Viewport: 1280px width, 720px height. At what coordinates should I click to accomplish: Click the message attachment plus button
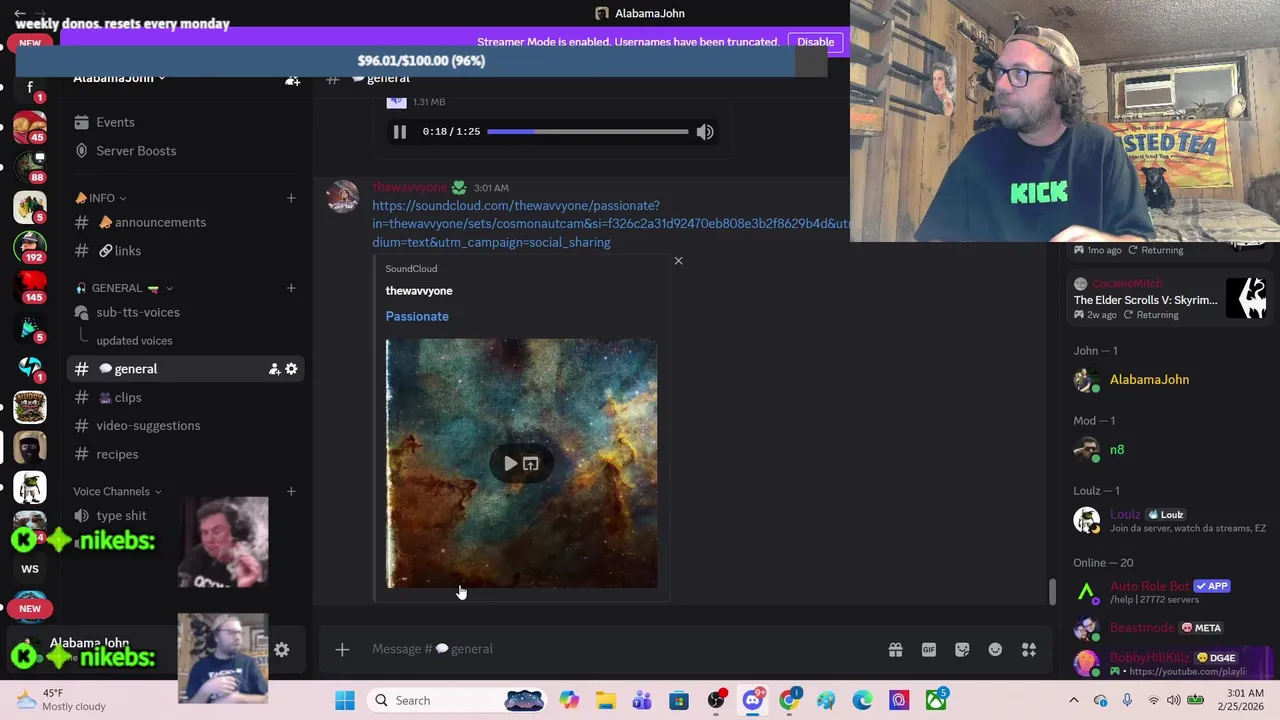click(342, 650)
